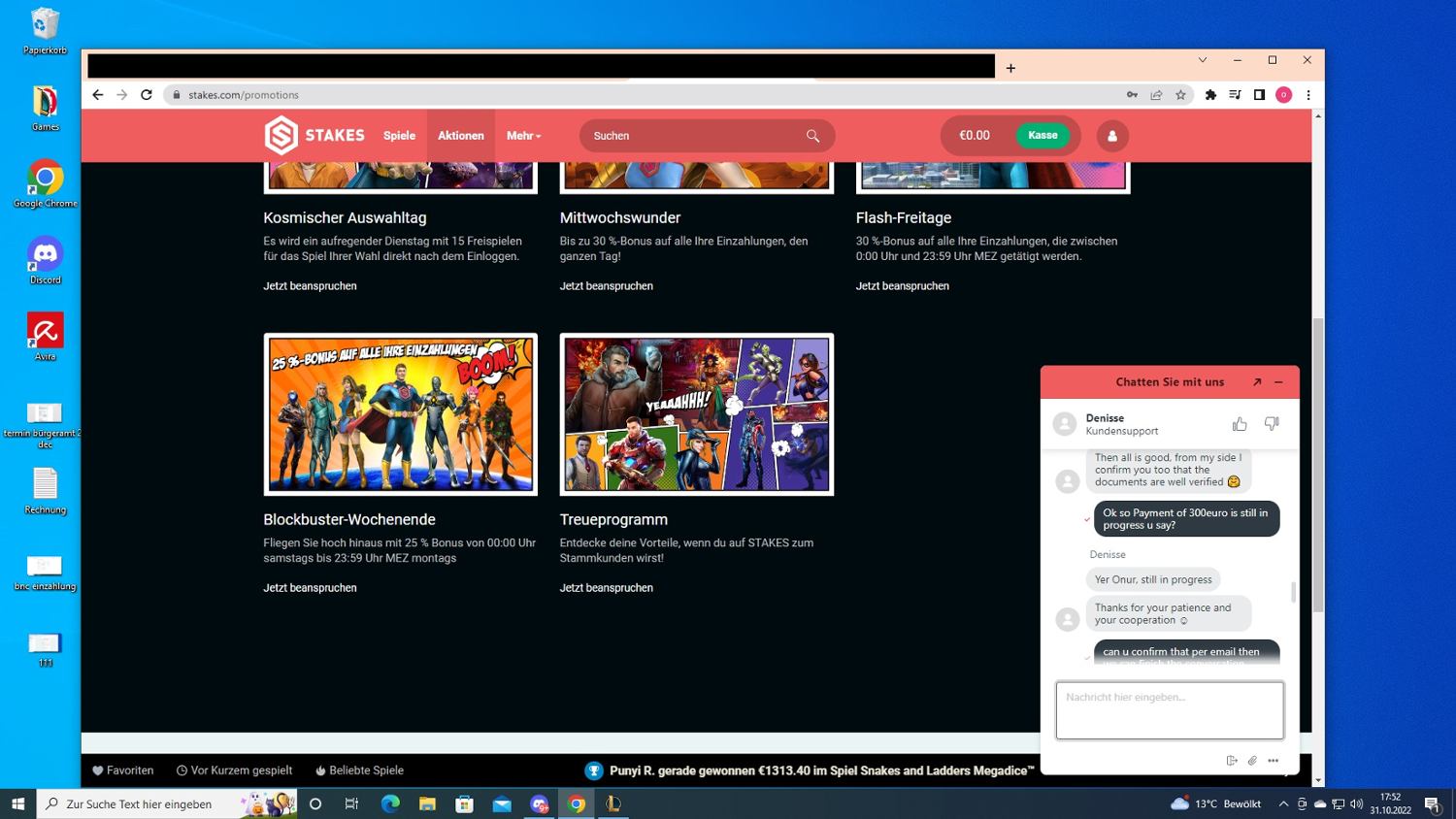Open a new browser tab
Viewport: 1456px width, 819px height.
(1010, 68)
